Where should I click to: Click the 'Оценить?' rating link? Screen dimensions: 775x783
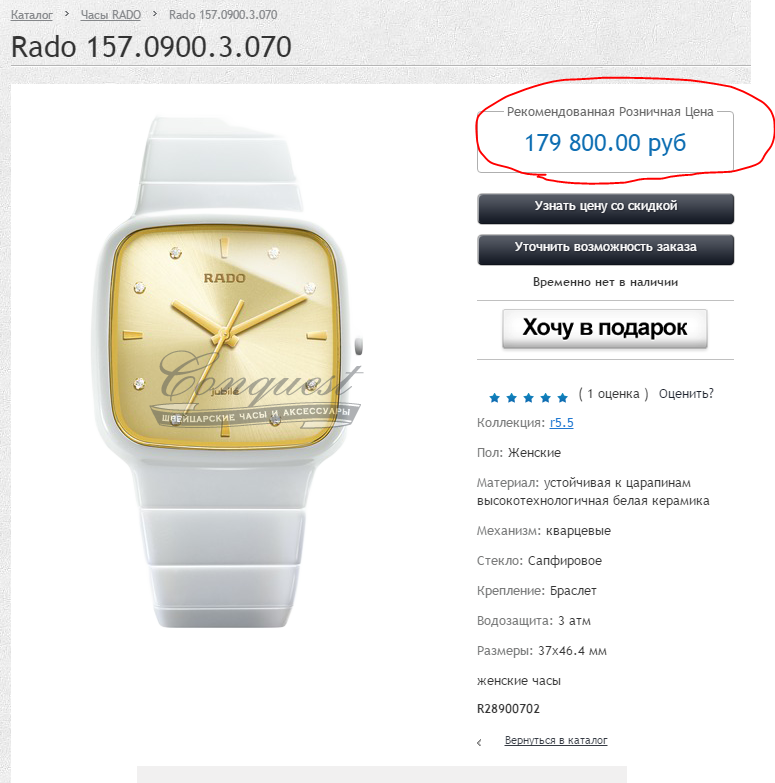coord(686,394)
